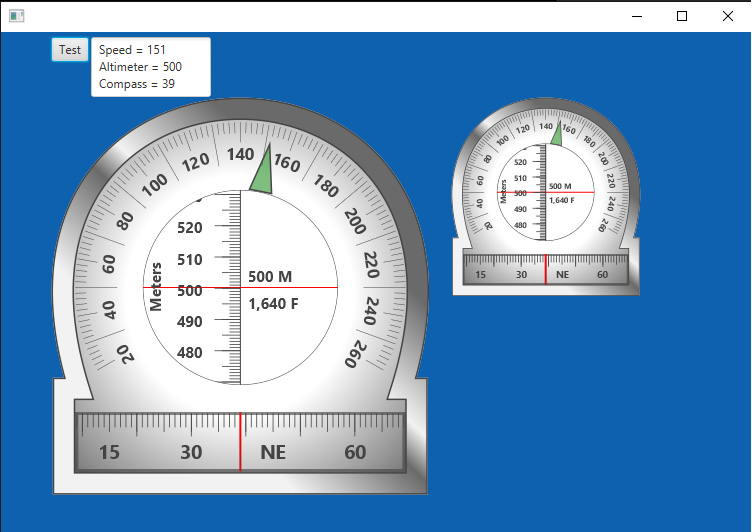
Task: Click the 40 mark on the large speed dial
Action: 109,310
